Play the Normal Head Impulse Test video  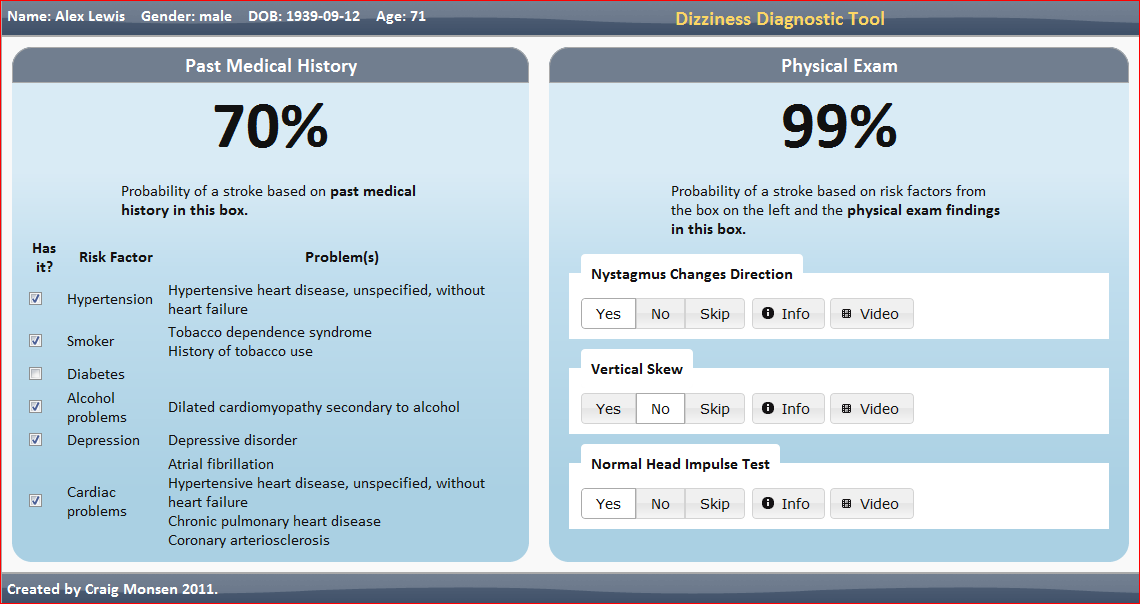tap(871, 503)
